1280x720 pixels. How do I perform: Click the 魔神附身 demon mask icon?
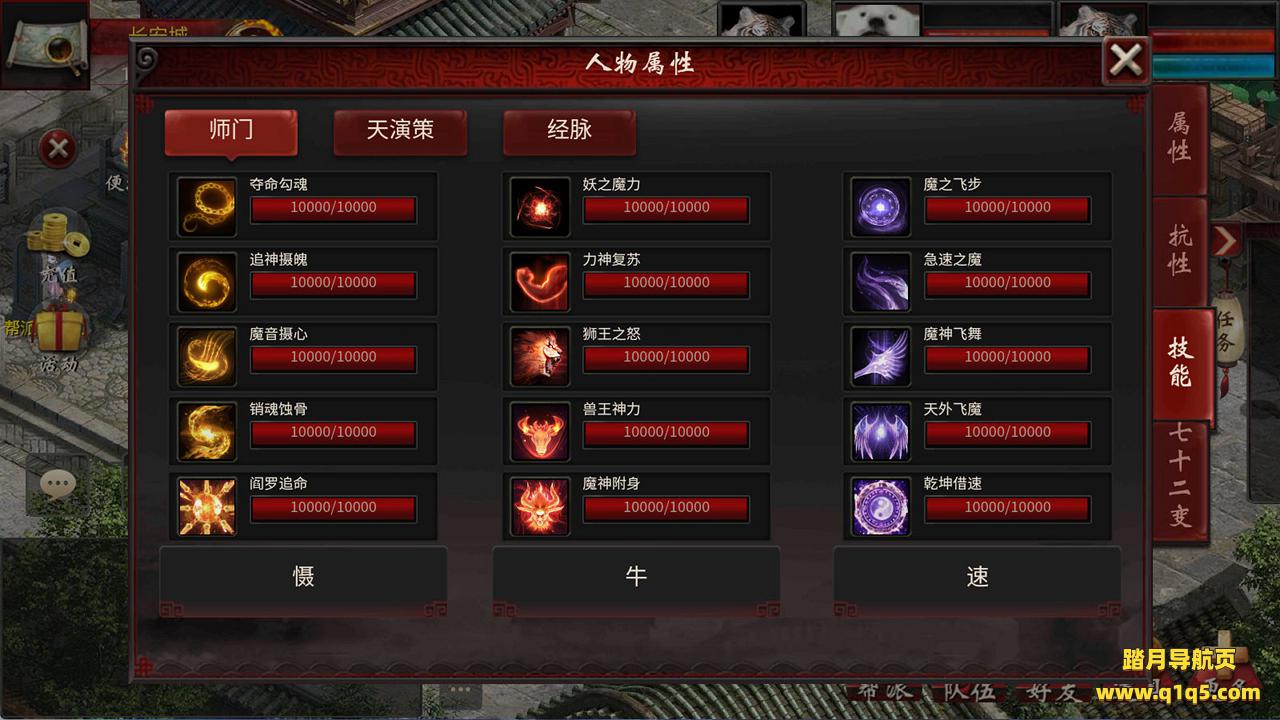(x=540, y=507)
